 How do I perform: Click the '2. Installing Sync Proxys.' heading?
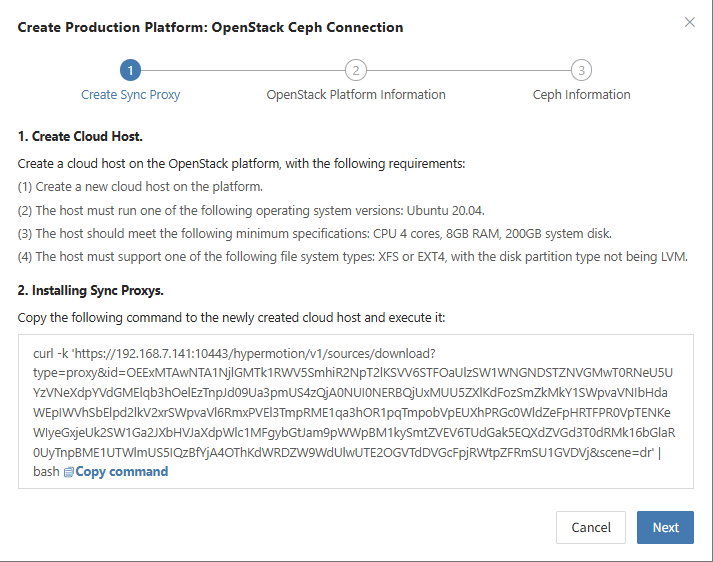tap(90, 290)
